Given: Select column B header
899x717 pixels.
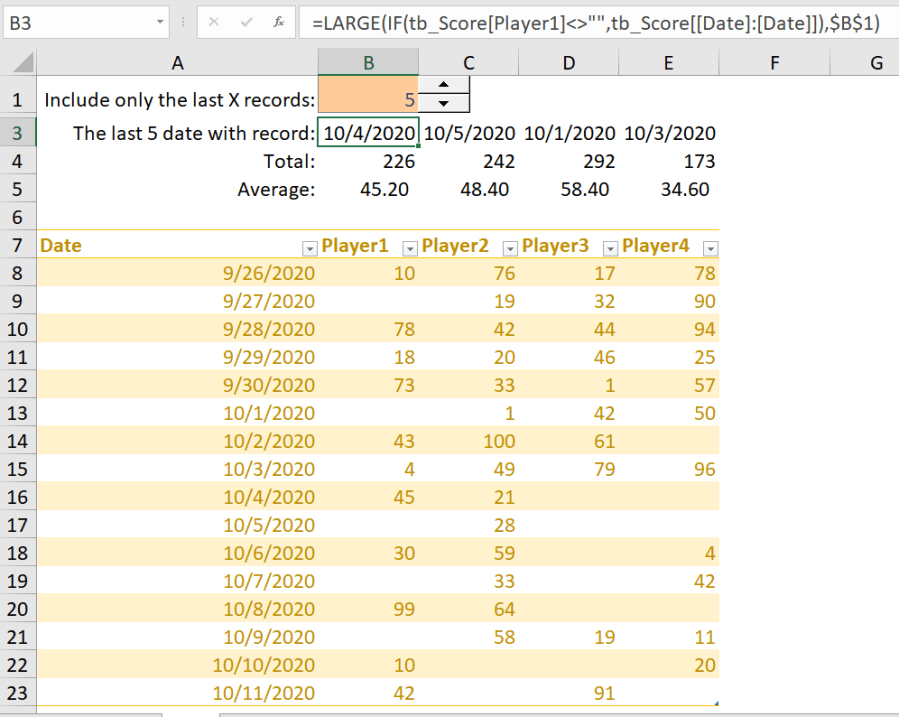Looking at the screenshot, I should coord(368,63).
